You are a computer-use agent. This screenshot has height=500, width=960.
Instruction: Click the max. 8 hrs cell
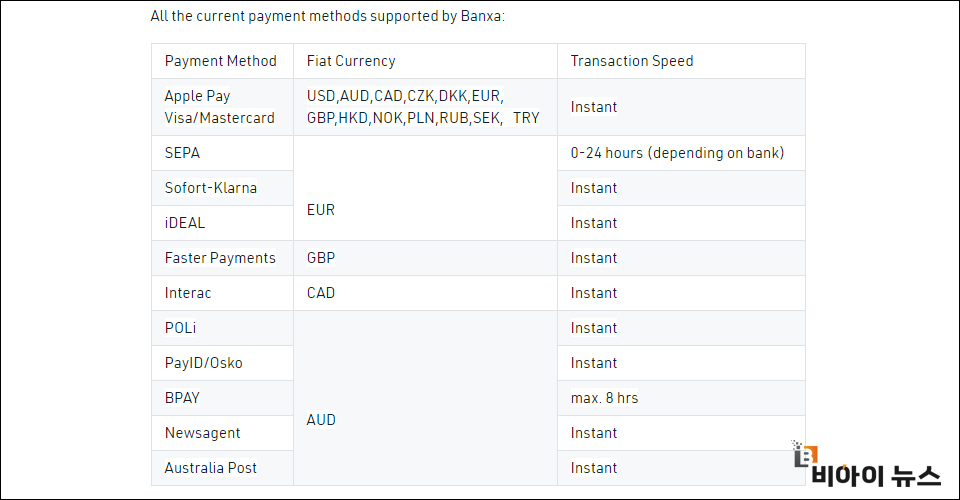click(681, 398)
